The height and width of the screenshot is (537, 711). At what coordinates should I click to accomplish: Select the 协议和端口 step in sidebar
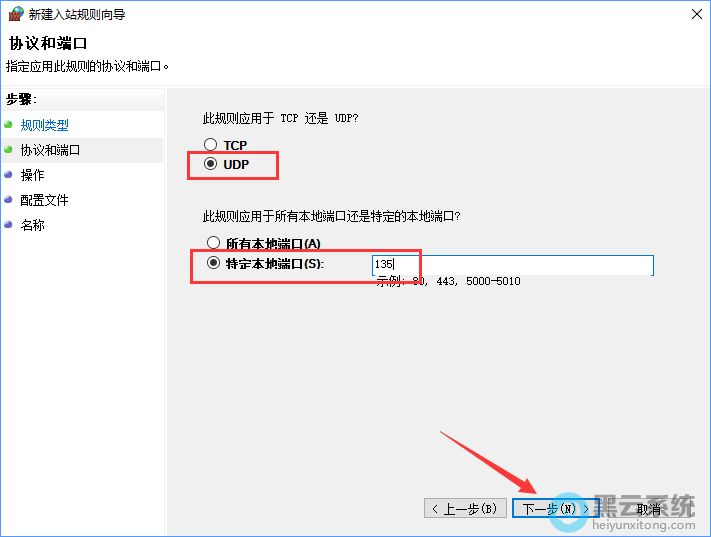50,150
